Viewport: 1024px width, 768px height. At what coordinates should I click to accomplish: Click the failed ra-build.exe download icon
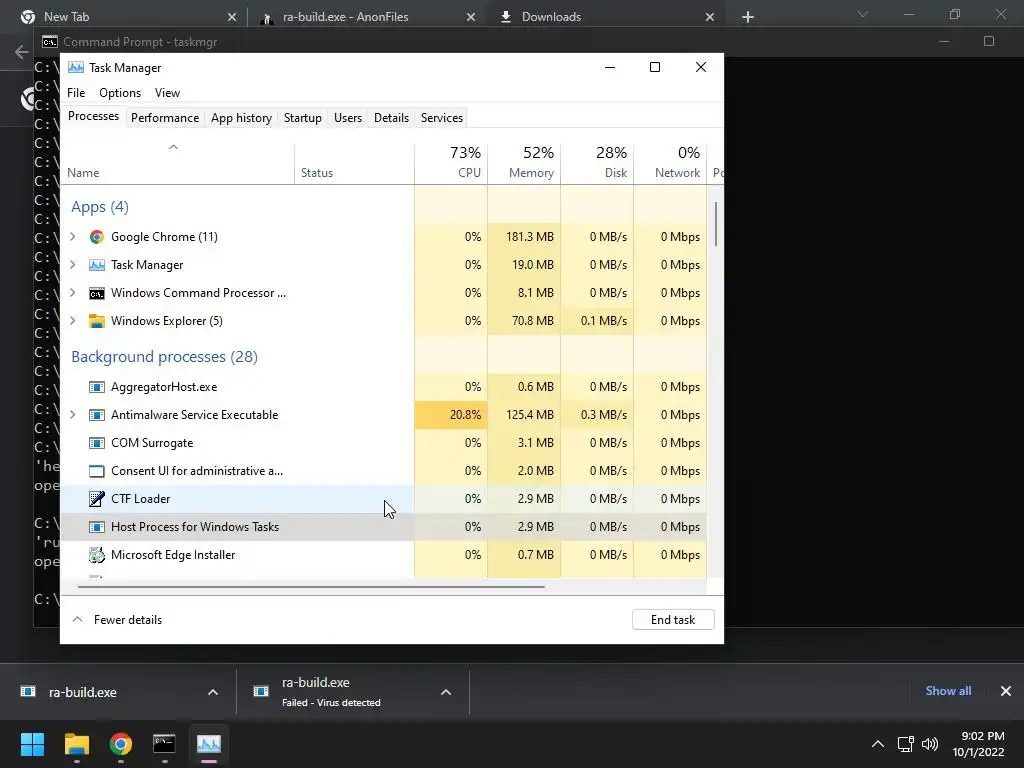261,692
